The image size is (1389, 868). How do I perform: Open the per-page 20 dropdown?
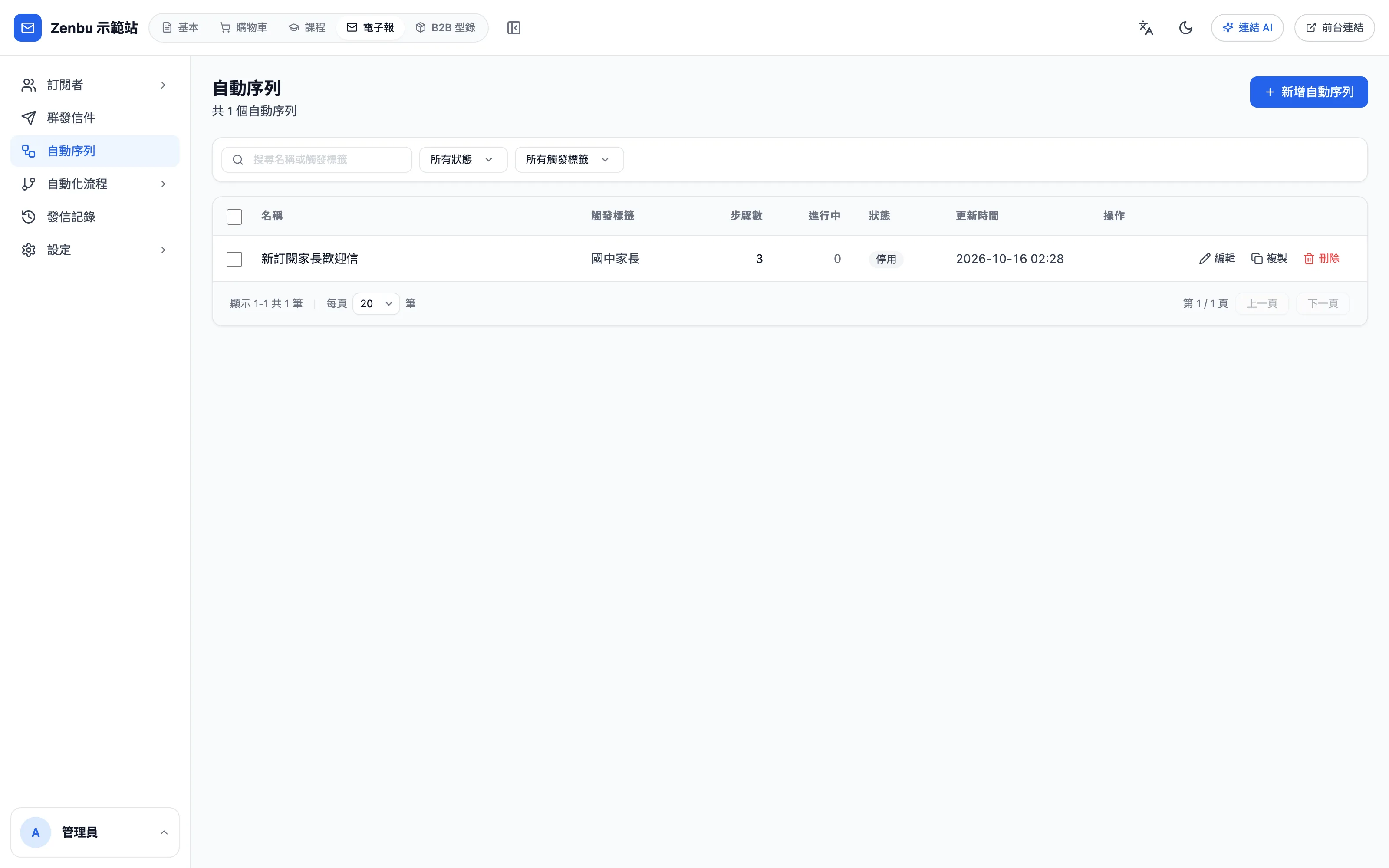coord(376,304)
